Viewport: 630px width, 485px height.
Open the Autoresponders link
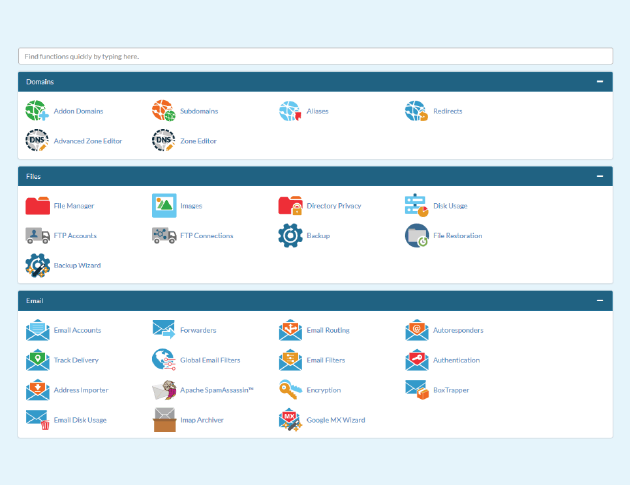pyautogui.click(x=458, y=330)
